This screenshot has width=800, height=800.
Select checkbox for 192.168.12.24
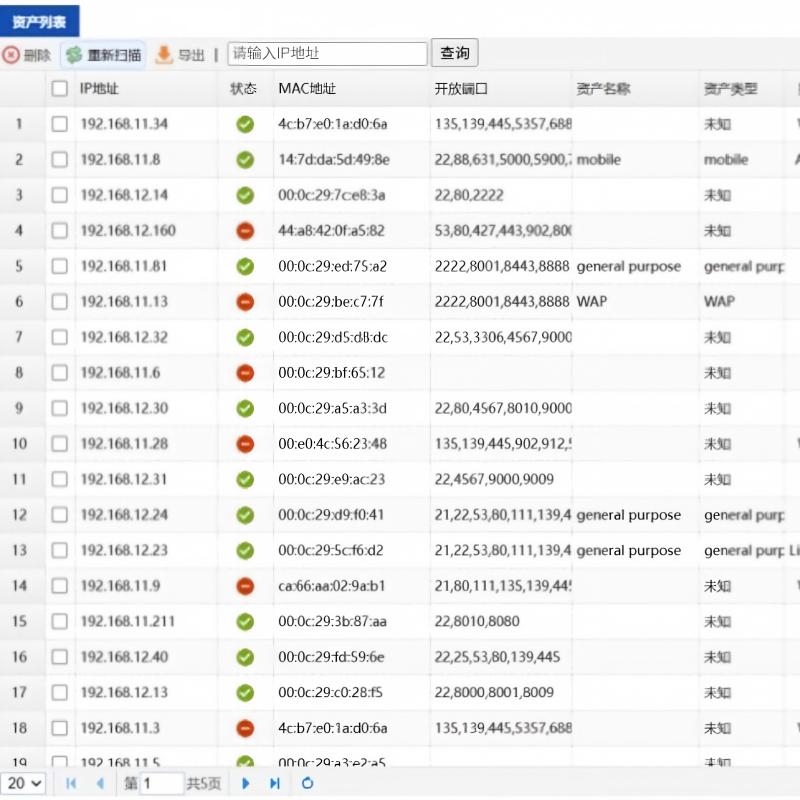coord(60,515)
